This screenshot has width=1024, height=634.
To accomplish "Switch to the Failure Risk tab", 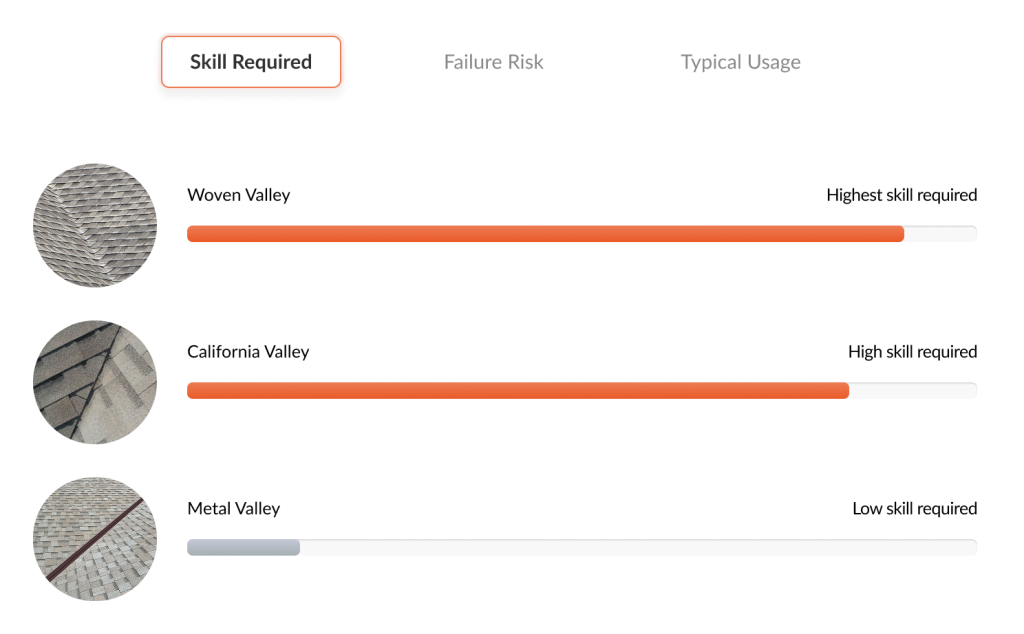I will pyautogui.click(x=493, y=62).
